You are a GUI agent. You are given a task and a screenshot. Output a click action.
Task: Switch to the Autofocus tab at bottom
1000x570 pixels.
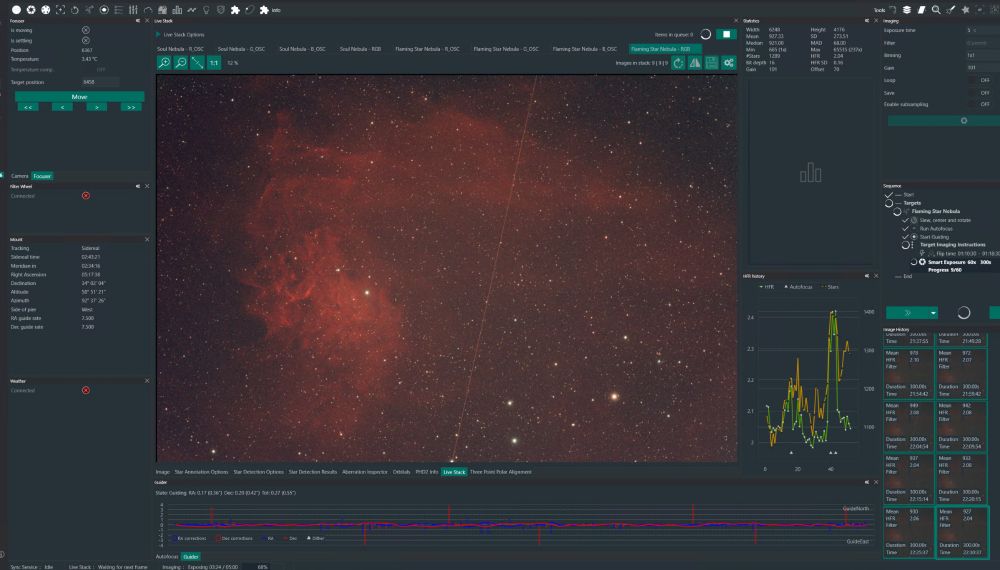pos(167,557)
